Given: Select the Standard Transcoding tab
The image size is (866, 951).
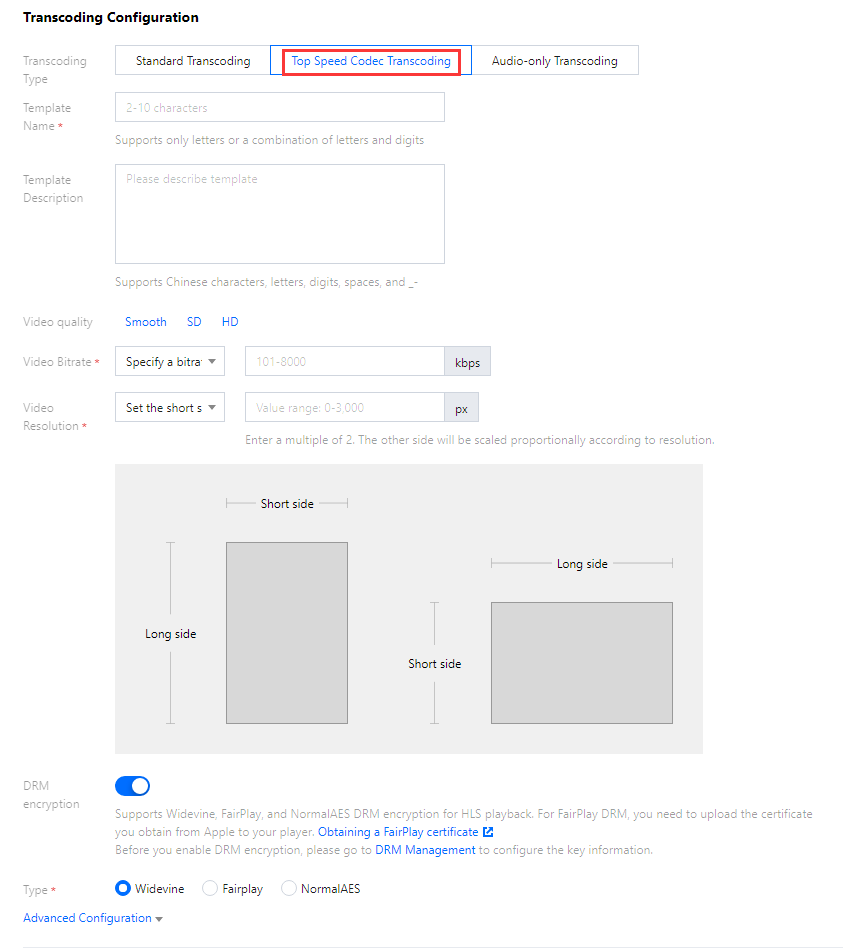Looking at the screenshot, I should coord(193,61).
